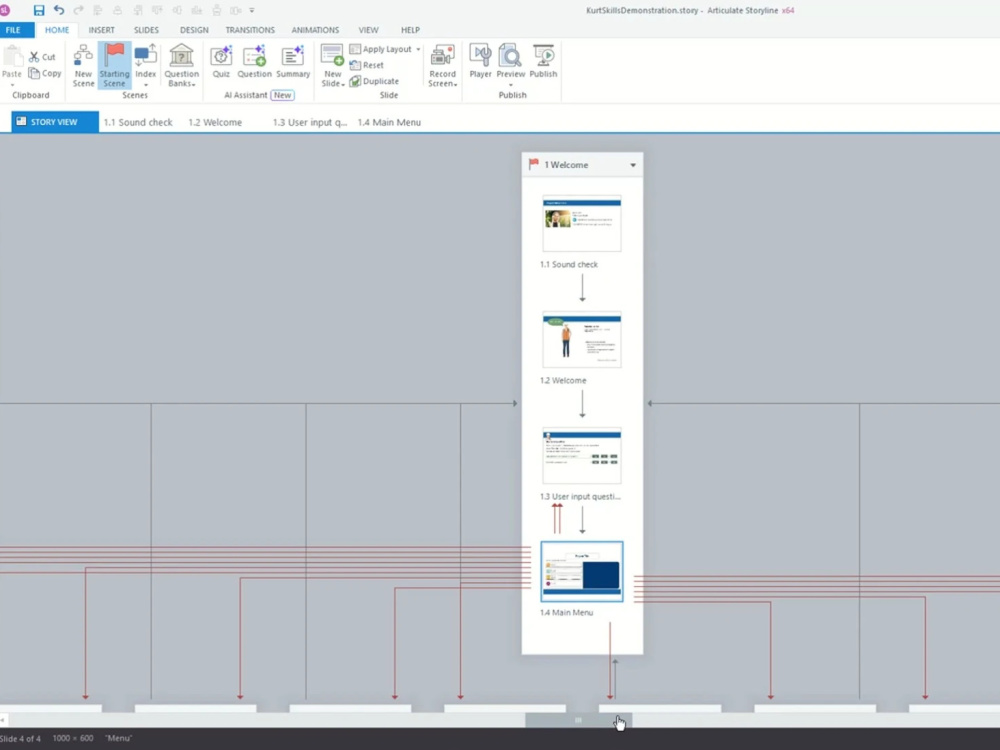Click the Slide 4 of 4 status text
This screenshot has width=1000, height=750.
20,739
